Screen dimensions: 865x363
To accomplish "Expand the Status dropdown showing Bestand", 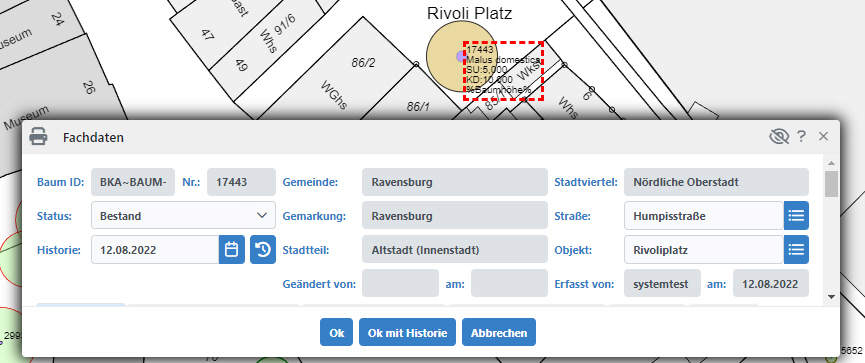I will 183,215.
